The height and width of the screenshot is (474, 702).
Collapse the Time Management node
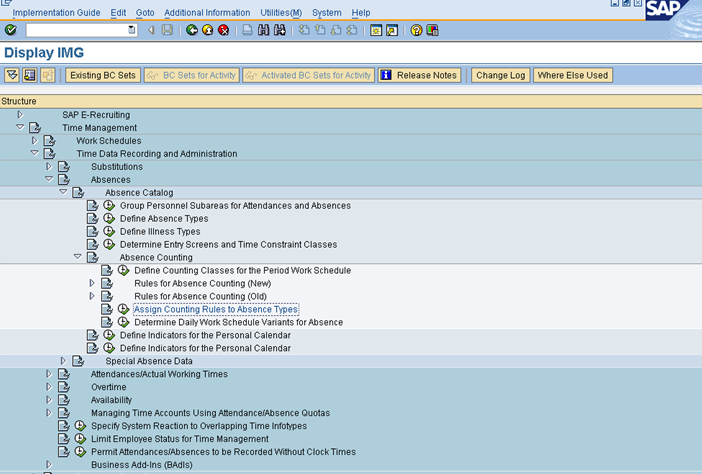(x=20, y=127)
